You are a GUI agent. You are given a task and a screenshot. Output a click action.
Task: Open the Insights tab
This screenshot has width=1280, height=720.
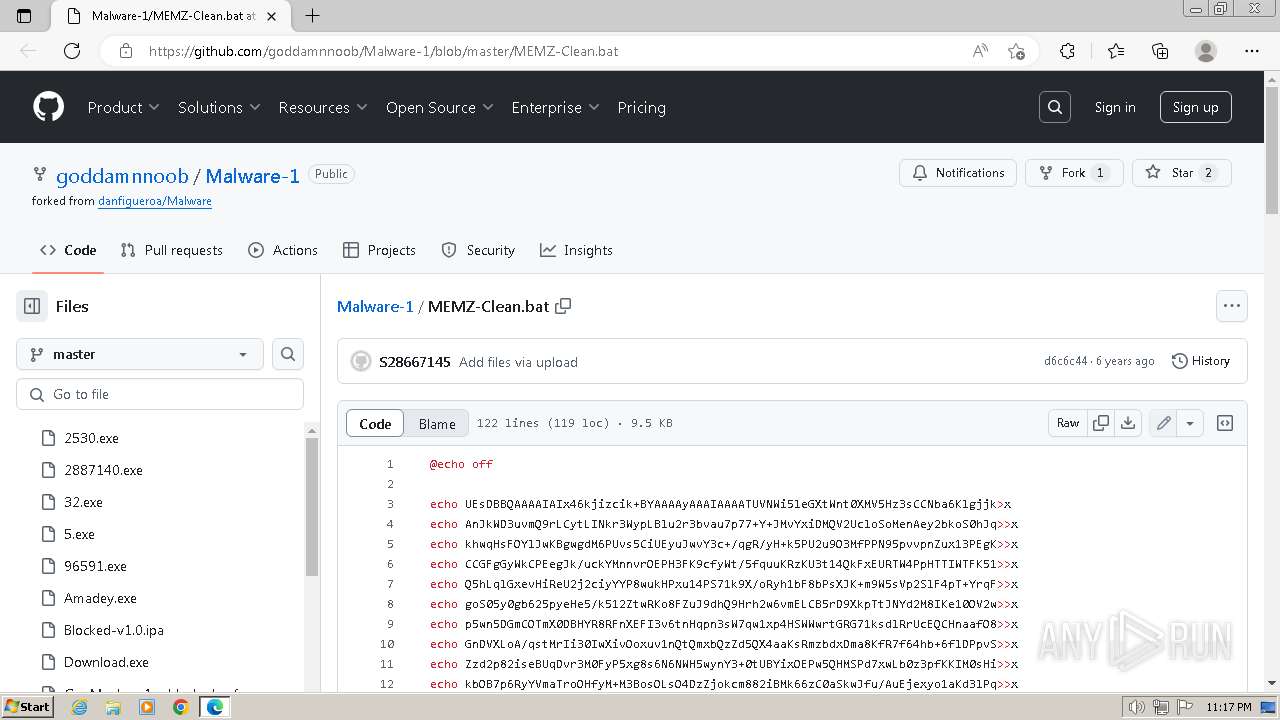click(x=576, y=250)
